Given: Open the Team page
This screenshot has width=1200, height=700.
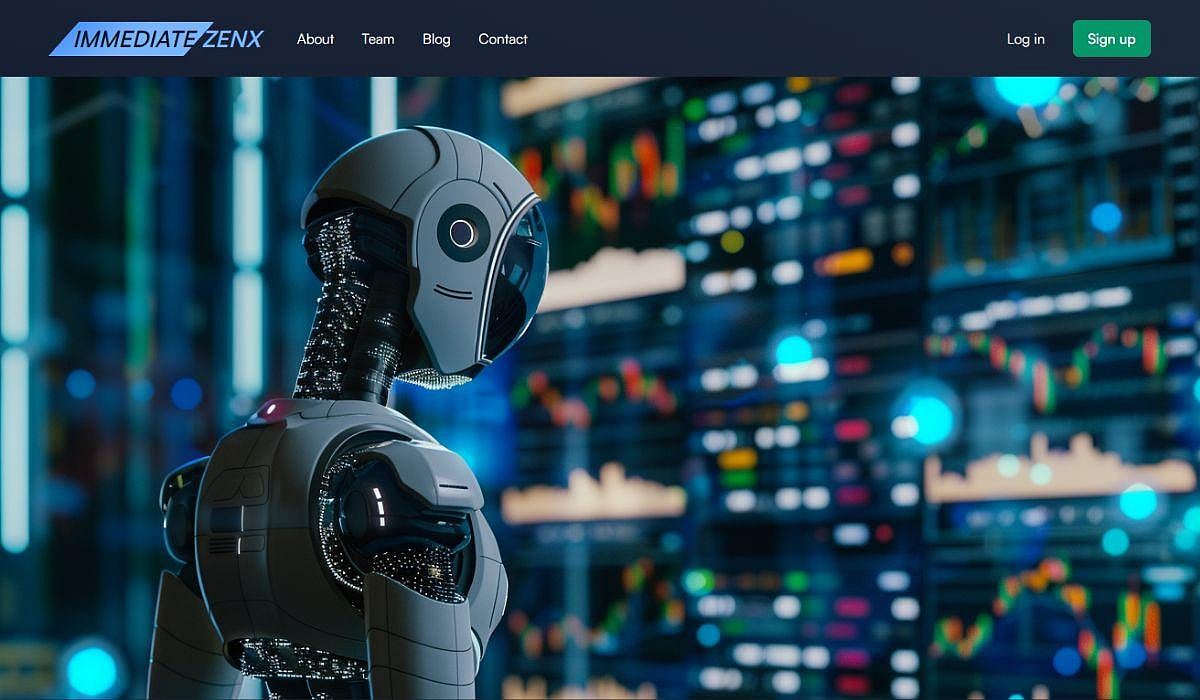Looking at the screenshot, I should coord(377,39).
